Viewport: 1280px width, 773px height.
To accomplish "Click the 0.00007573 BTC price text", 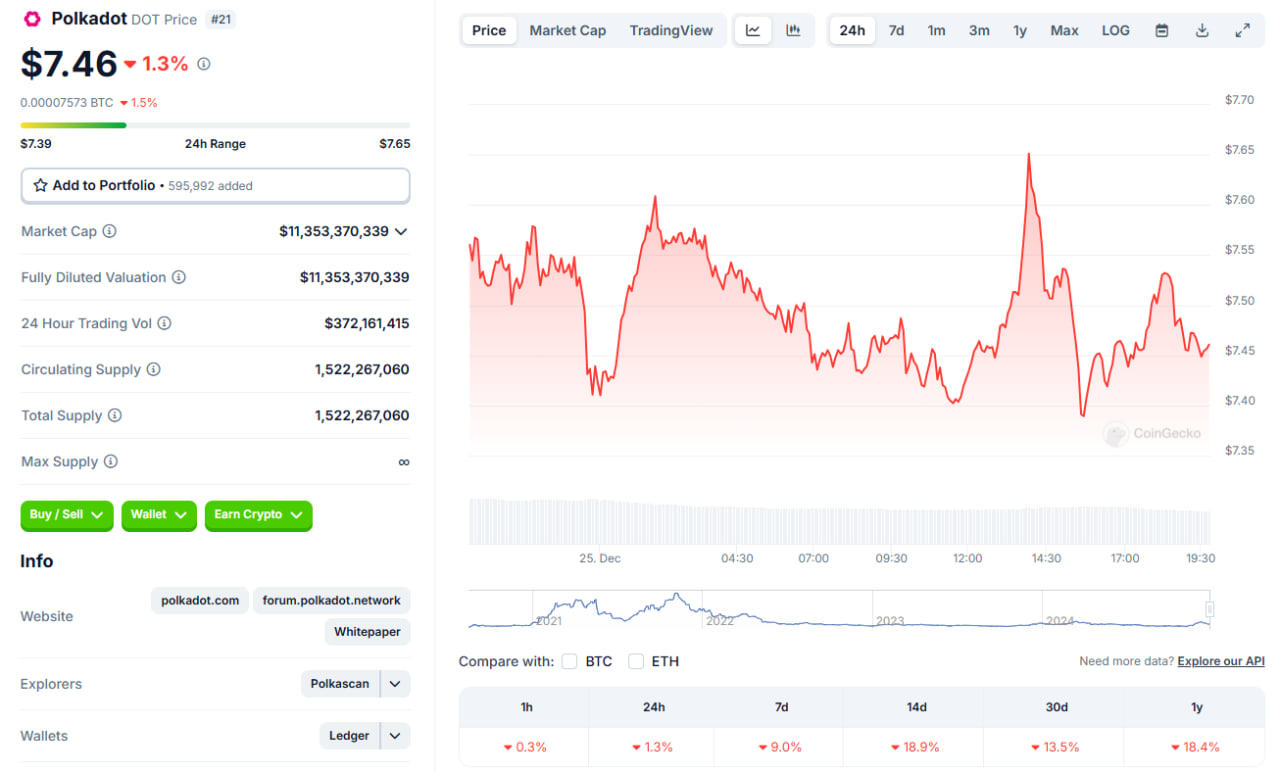I will click(x=67, y=102).
